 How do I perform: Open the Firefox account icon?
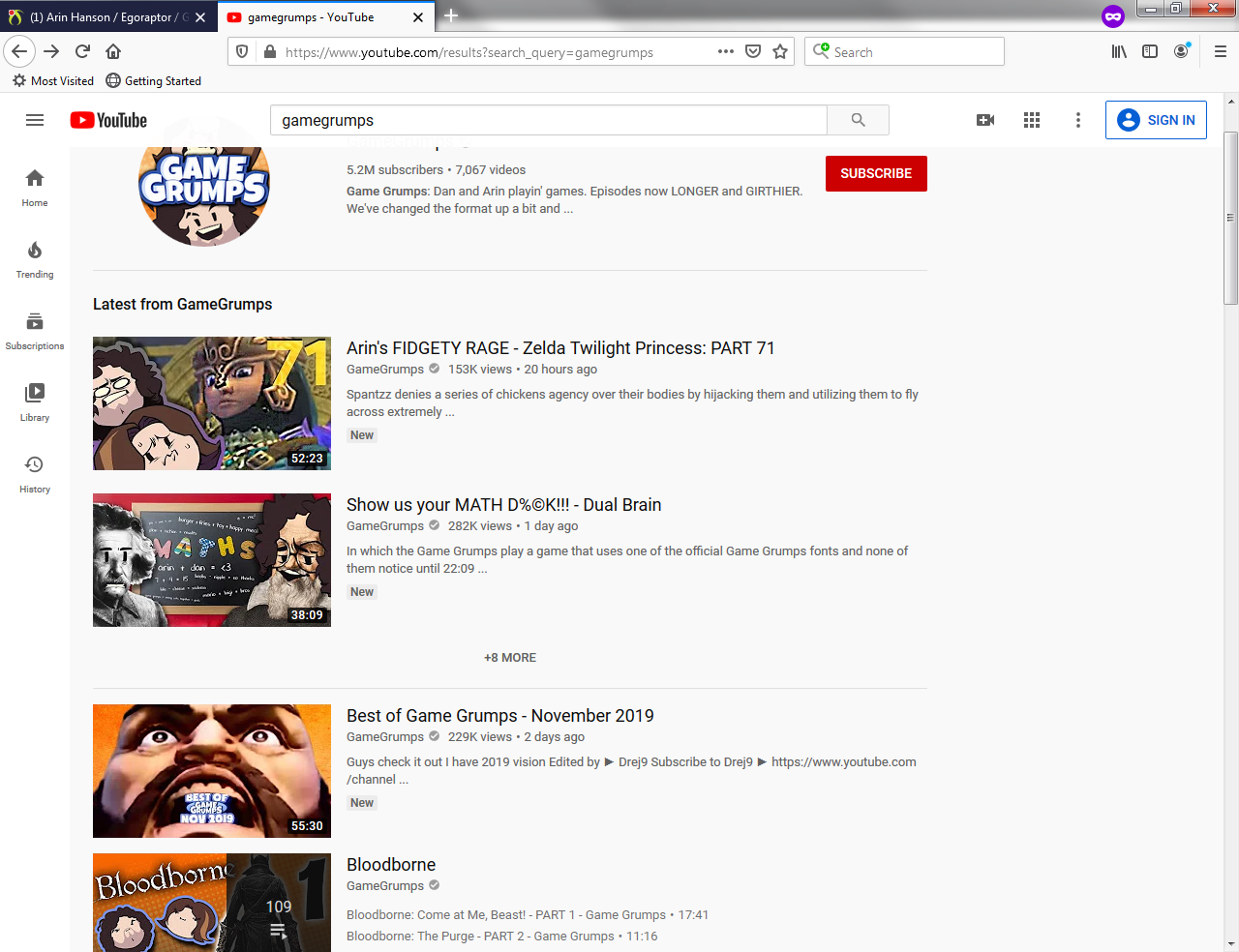(x=1181, y=51)
